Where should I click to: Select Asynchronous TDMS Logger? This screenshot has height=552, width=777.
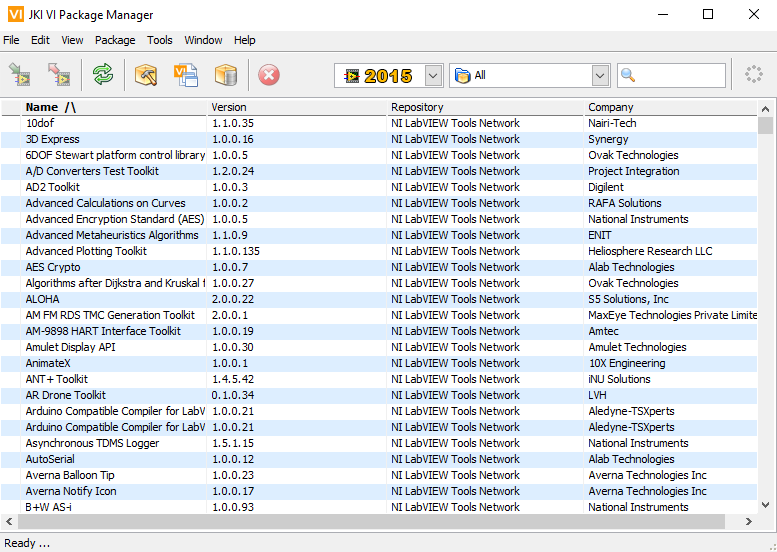click(x=379, y=443)
